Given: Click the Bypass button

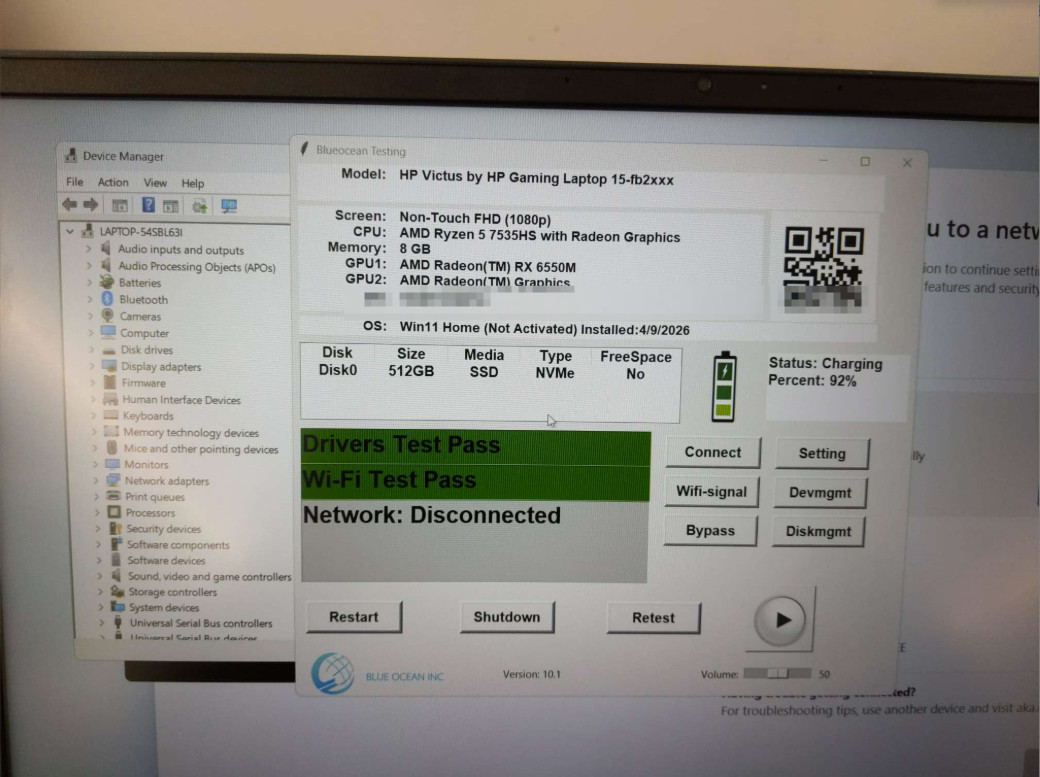Looking at the screenshot, I should point(710,531).
